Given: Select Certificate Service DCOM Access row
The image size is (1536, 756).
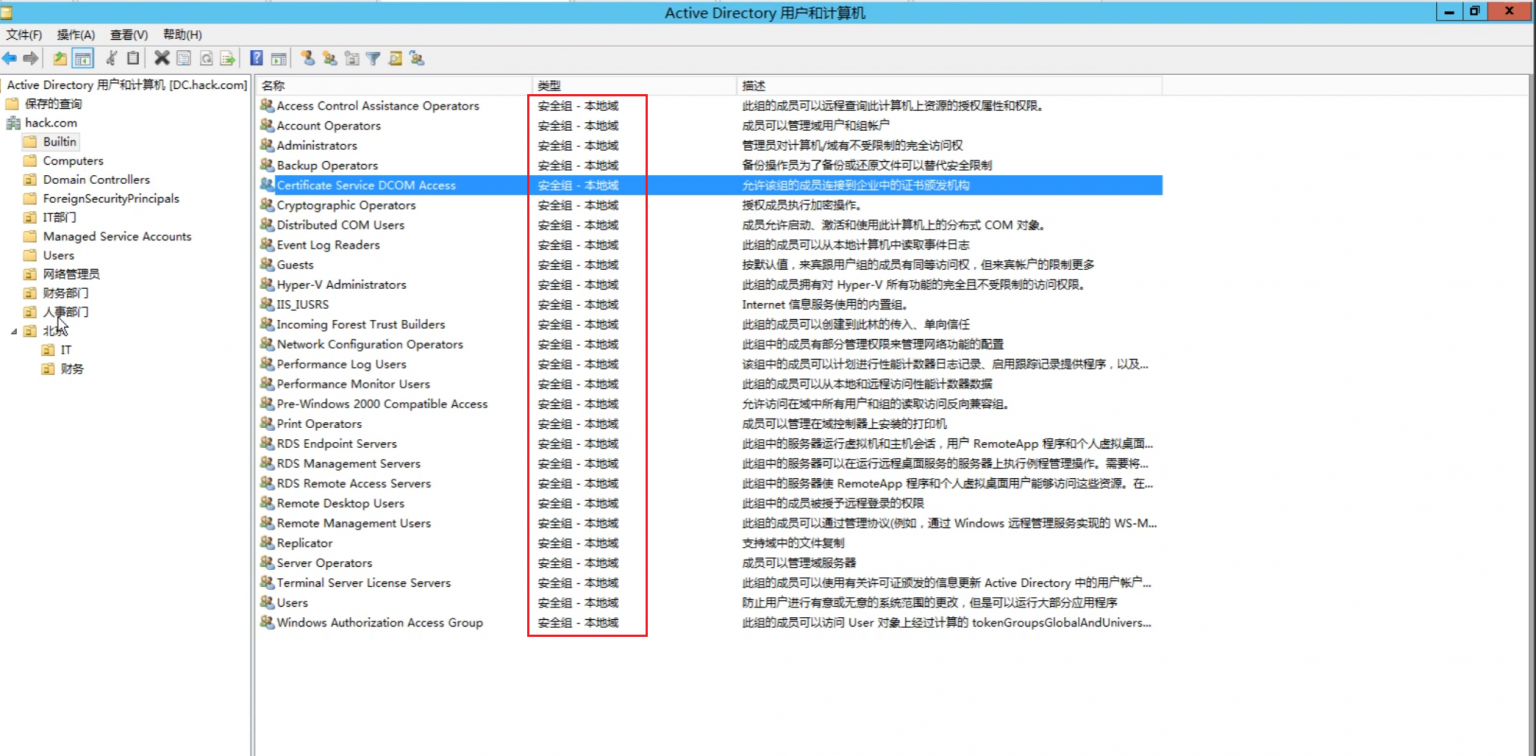Looking at the screenshot, I should point(709,185).
